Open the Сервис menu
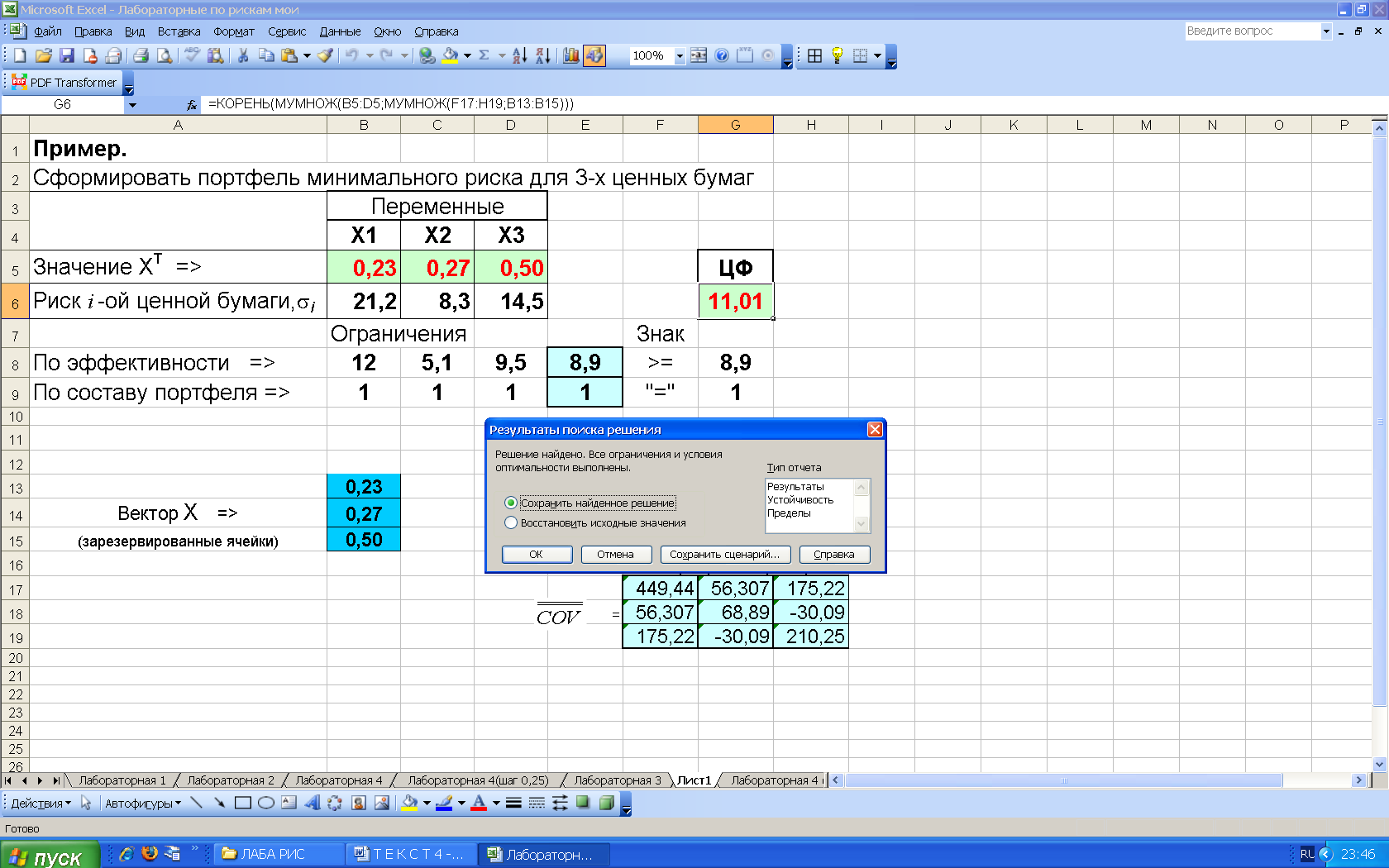The width and height of the screenshot is (1389, 868). tap(287, 31)
